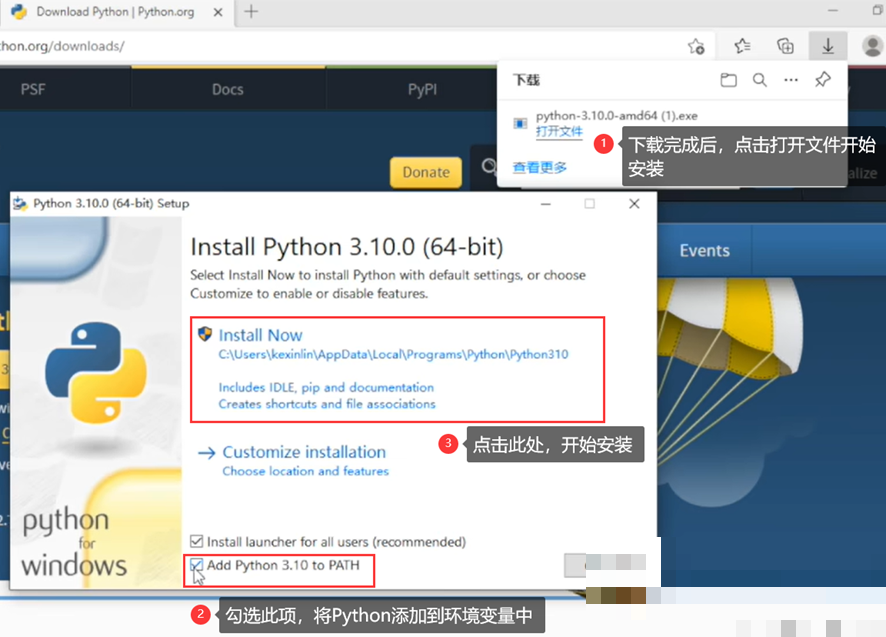Open the PyPI menu item
This screenshot has height=637, width=886.
pos(423,89)
